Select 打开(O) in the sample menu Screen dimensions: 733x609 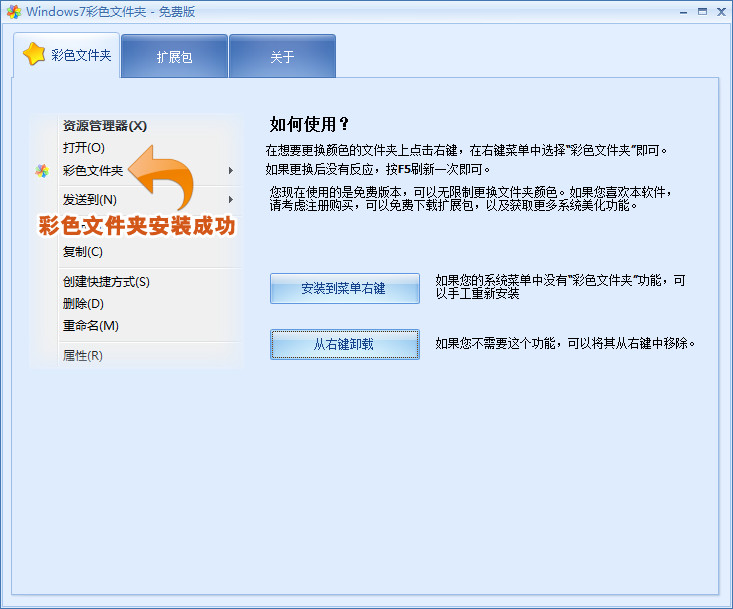(x=84, y=148)
